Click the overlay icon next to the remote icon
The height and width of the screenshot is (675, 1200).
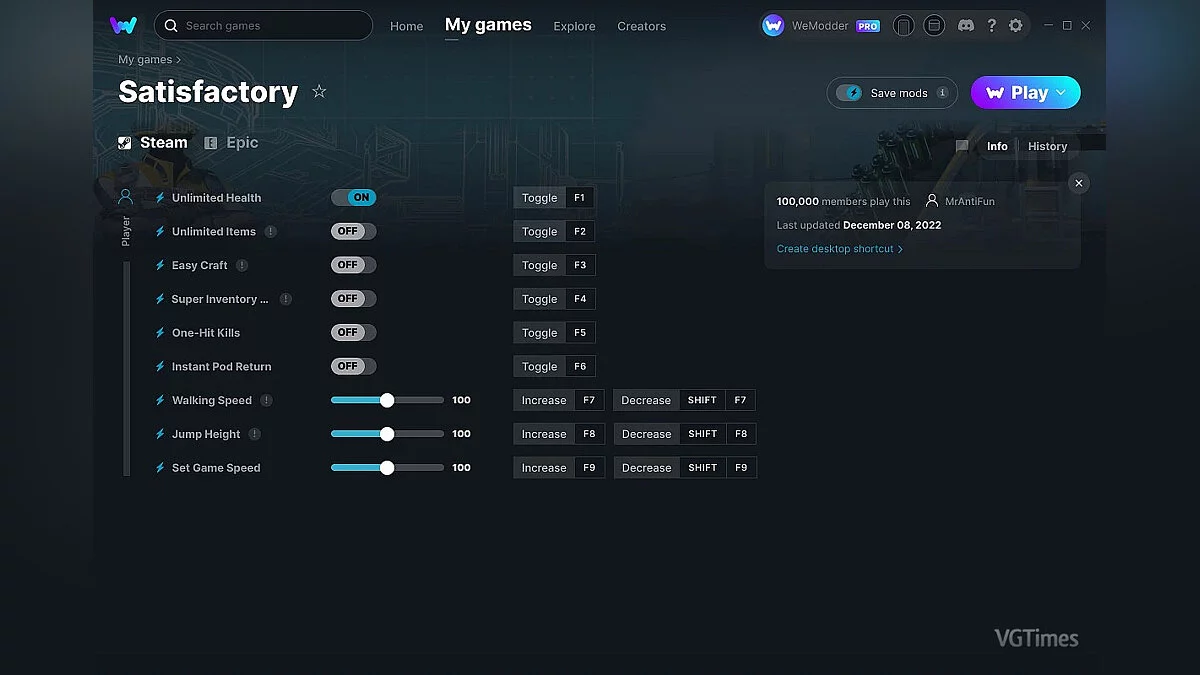[x=934, y=25]
